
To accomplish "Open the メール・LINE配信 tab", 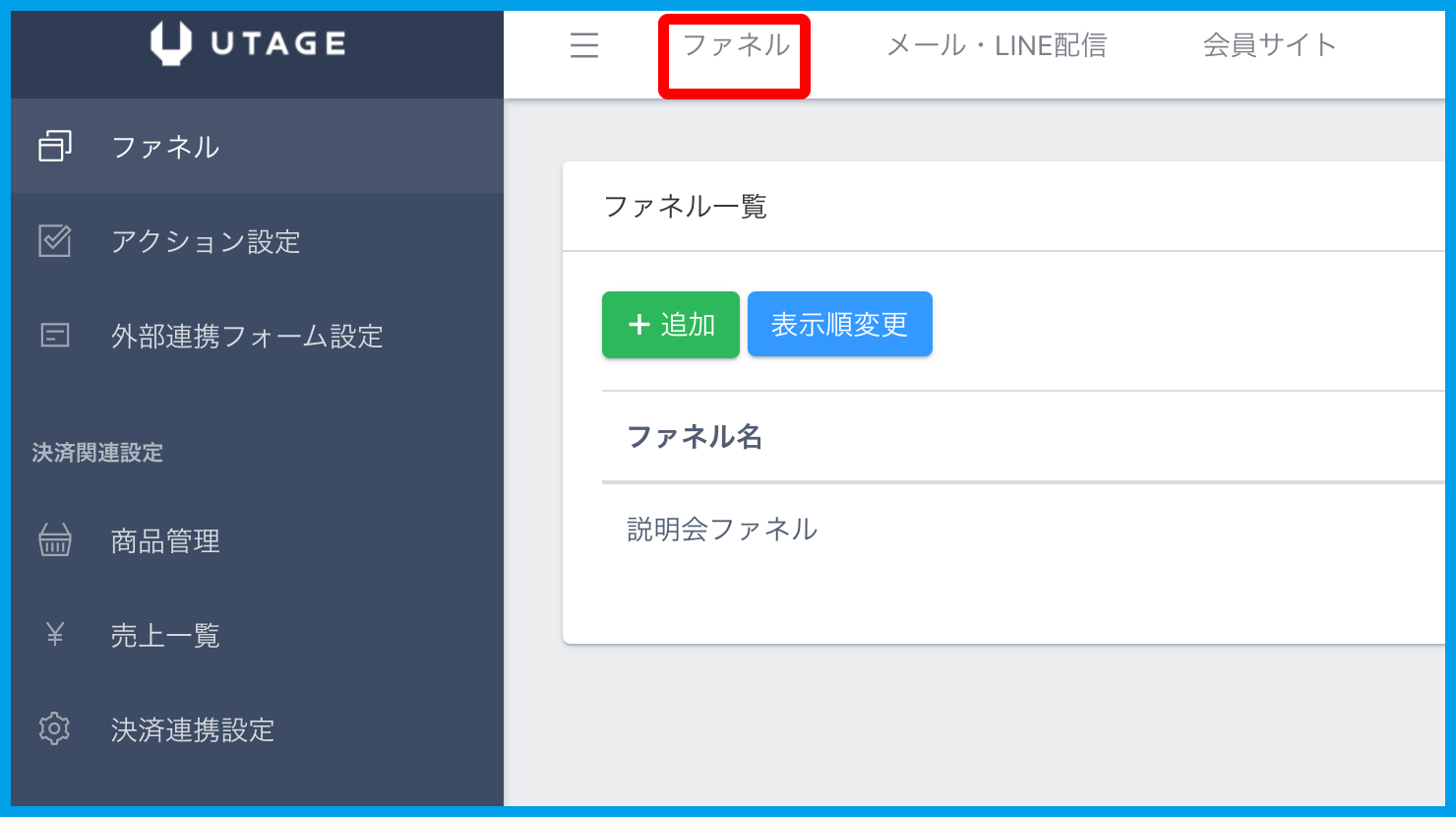I will (x=996, y=45).
